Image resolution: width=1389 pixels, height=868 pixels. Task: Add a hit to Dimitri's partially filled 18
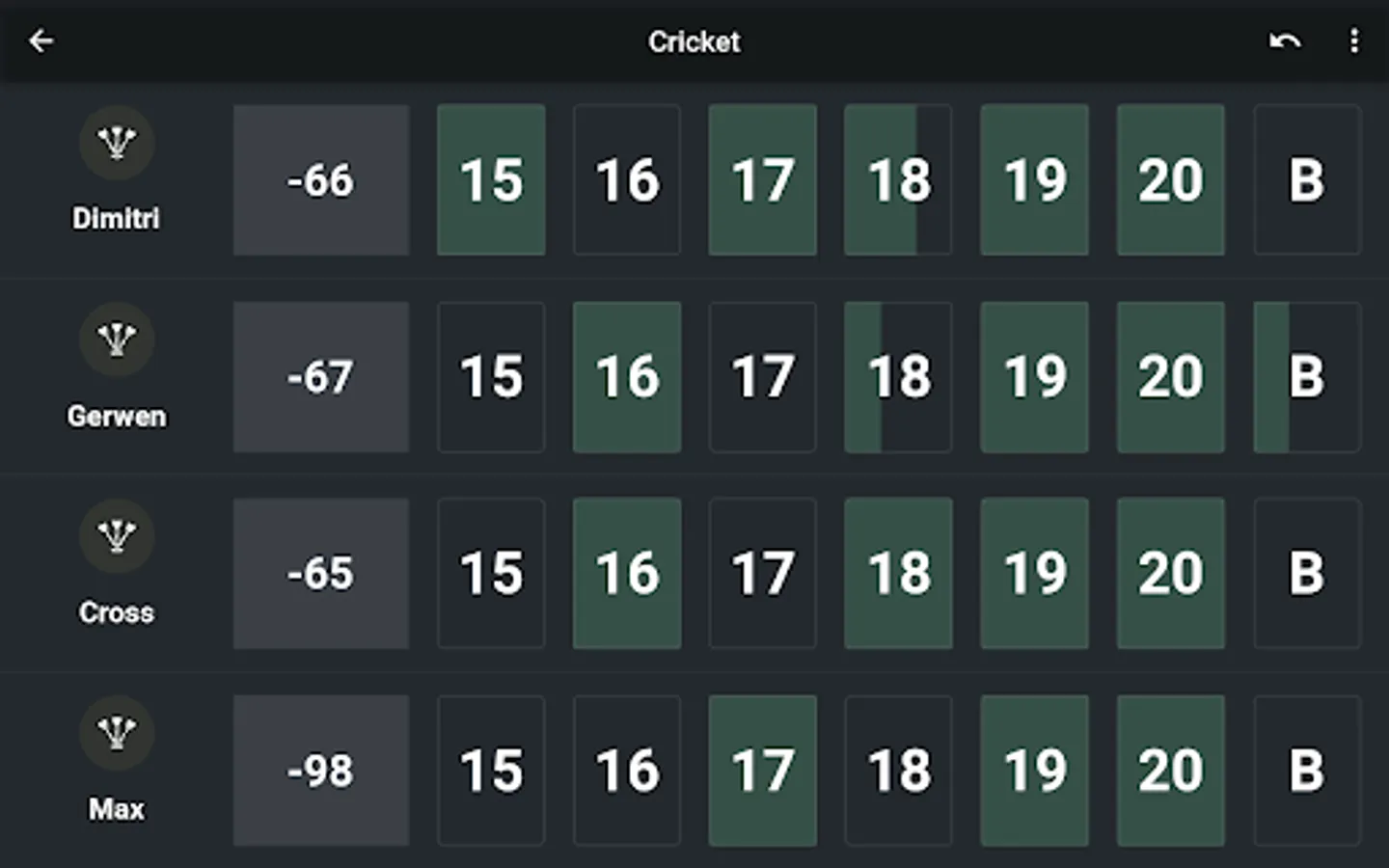tap(898, 180)
